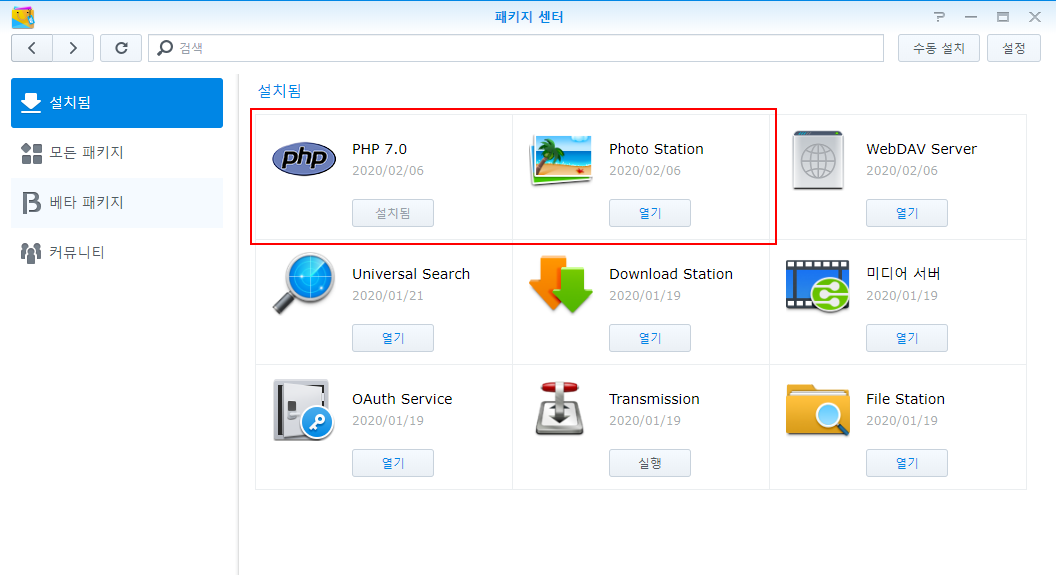Select 모든 패키지 in sidebar
This screenshot has width=1056, height=575.
point(117,153)
